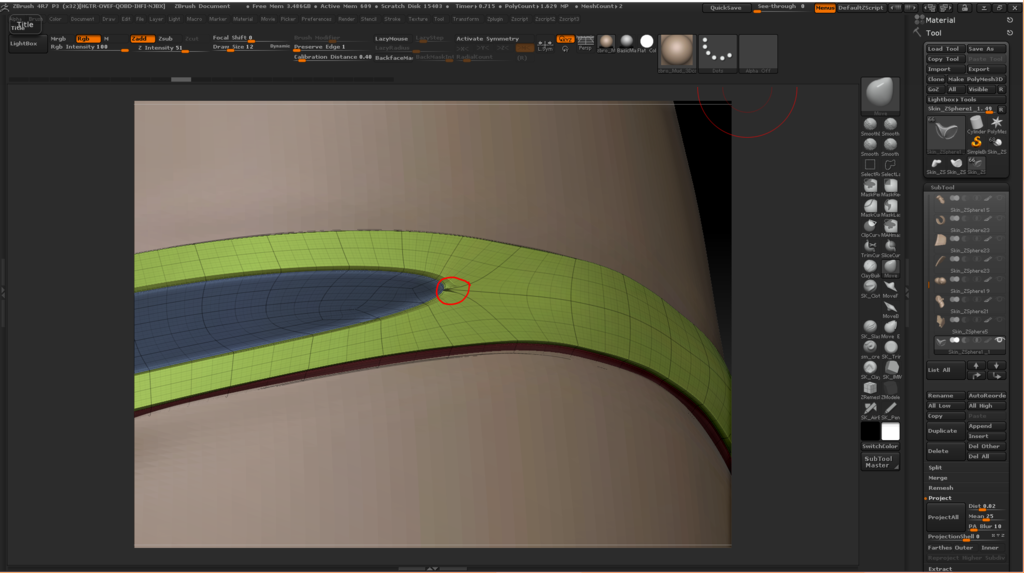Expand the Extract section
The height and width of the screenshot is (573, 1024).
coord(940,568)
